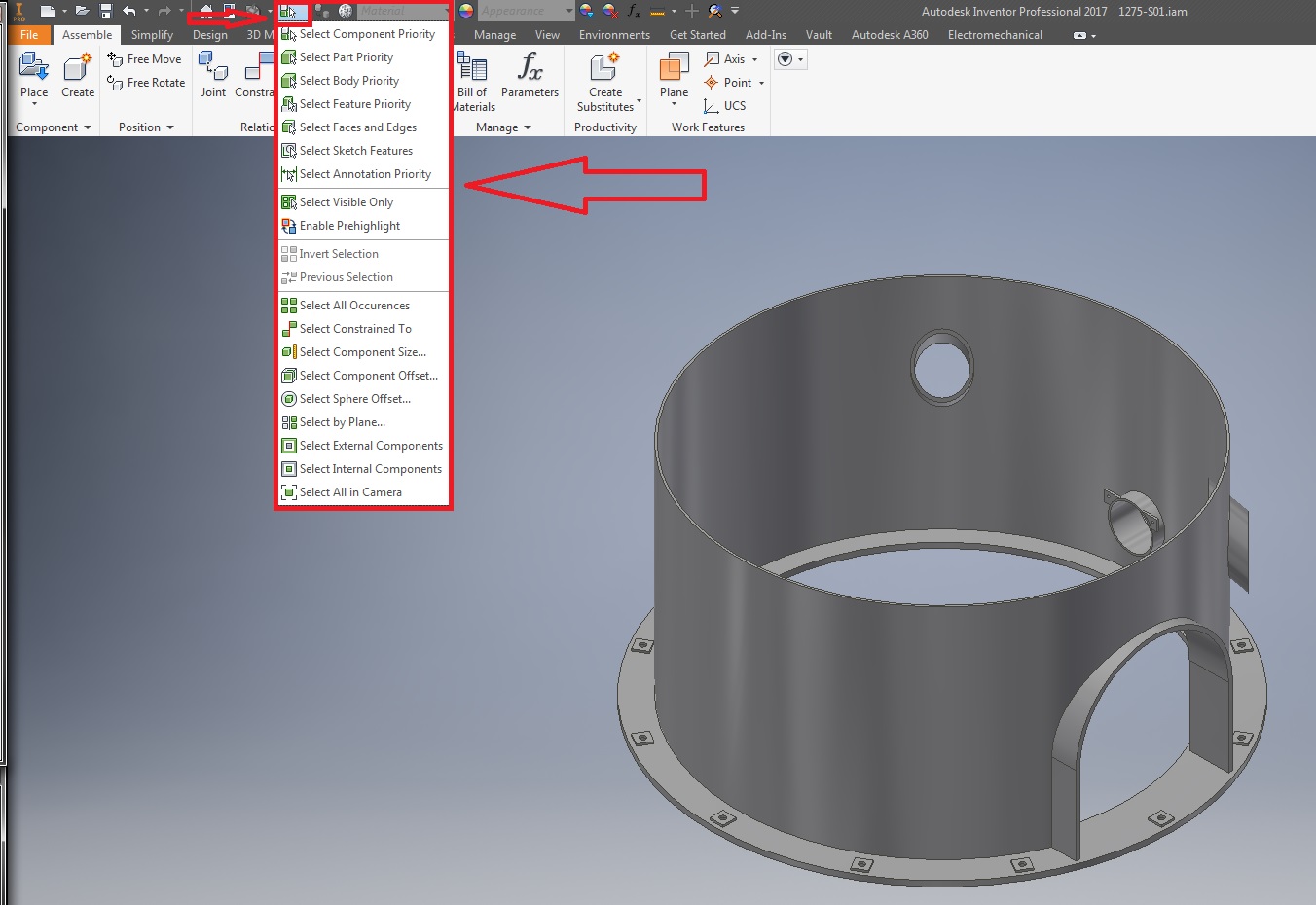
Task: Switch to the Vault tab
Action: [819, 35]
